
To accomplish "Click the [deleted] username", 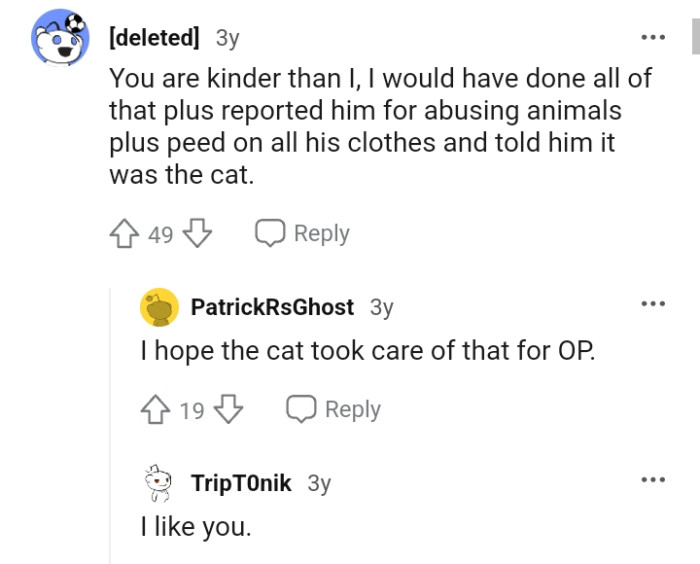I will point(154,39).
